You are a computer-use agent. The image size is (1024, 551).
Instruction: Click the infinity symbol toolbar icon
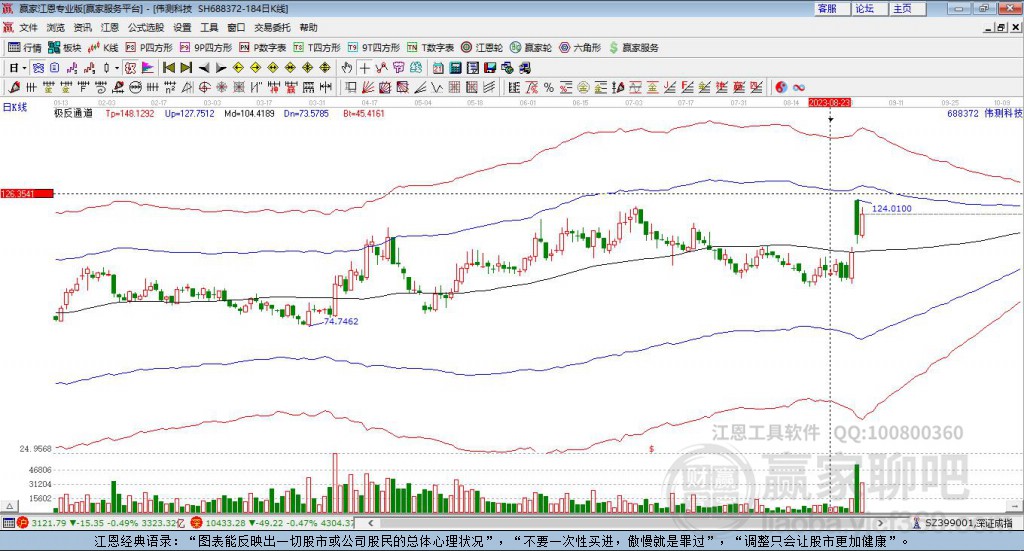click(799, 86)
